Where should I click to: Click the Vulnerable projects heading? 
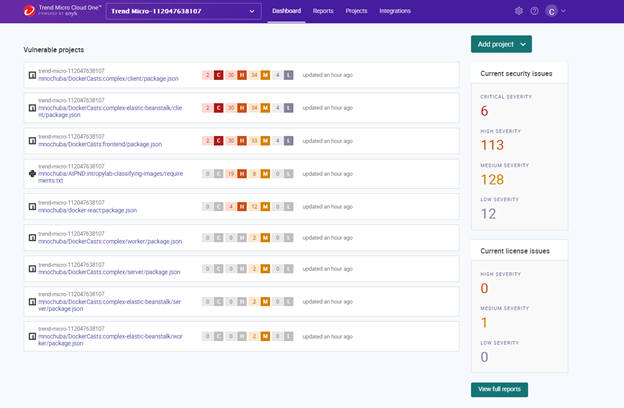[x=54, y=50]
